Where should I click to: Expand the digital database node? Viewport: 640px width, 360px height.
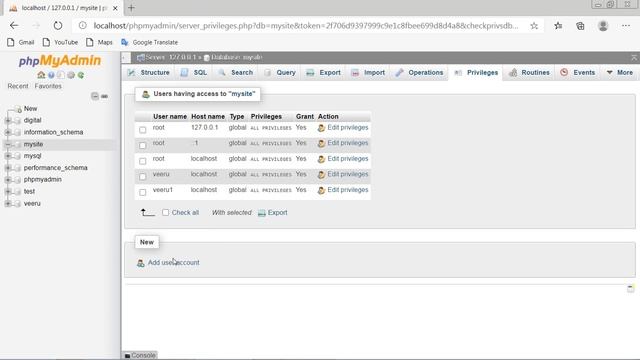8,120
